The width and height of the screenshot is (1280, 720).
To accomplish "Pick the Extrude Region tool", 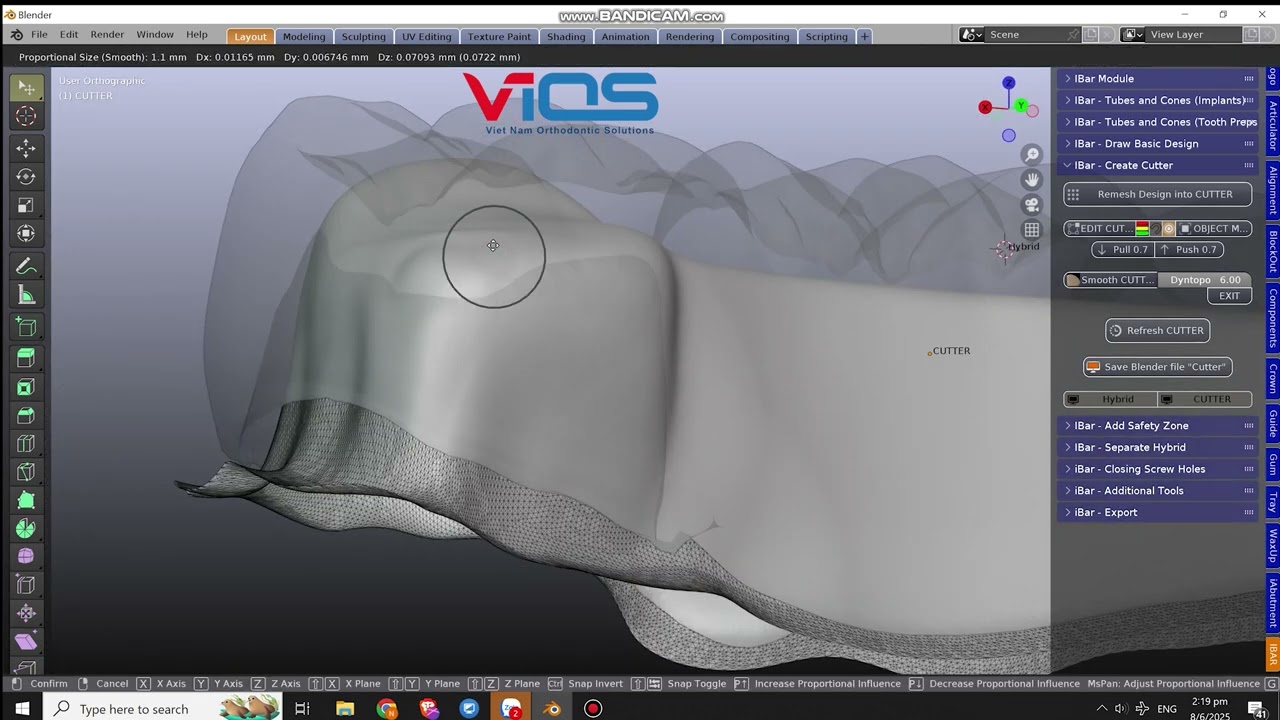I will click(27, 358).
